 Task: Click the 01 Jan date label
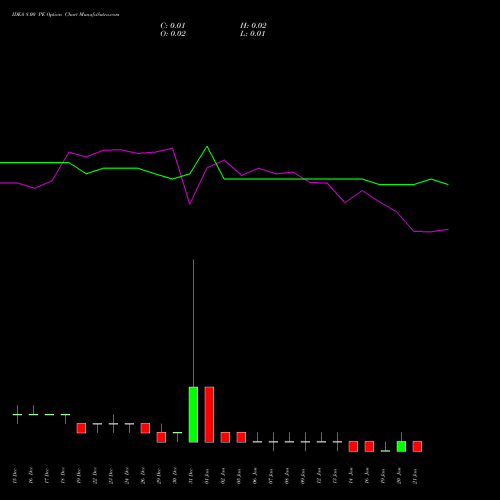(207, 476)
